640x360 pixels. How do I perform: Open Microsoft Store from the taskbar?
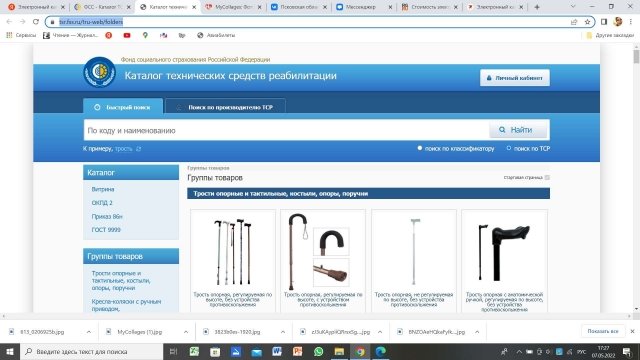215,351
